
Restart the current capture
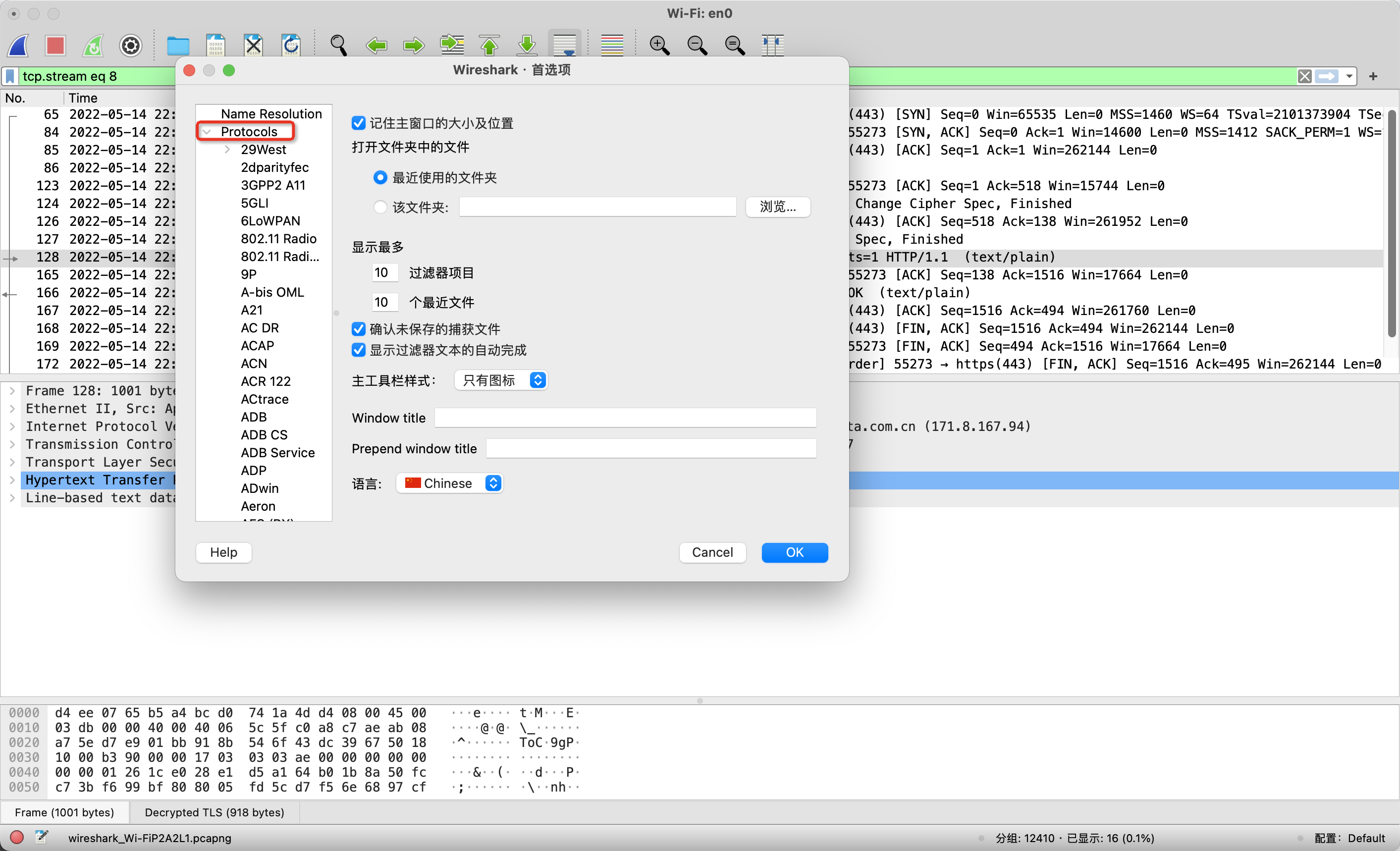coord(93,46)
